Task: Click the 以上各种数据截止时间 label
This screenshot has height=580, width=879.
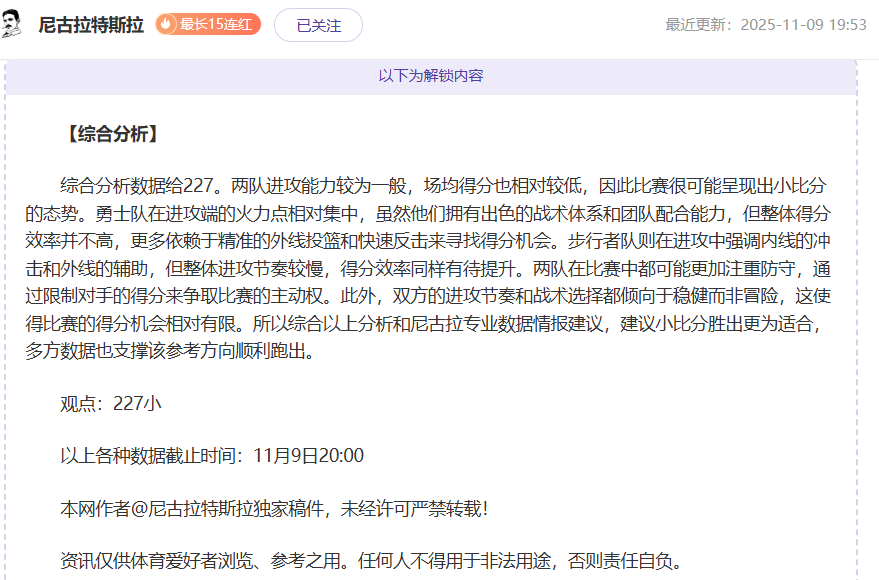Action: pyautogui.click(x=150, y=456)
